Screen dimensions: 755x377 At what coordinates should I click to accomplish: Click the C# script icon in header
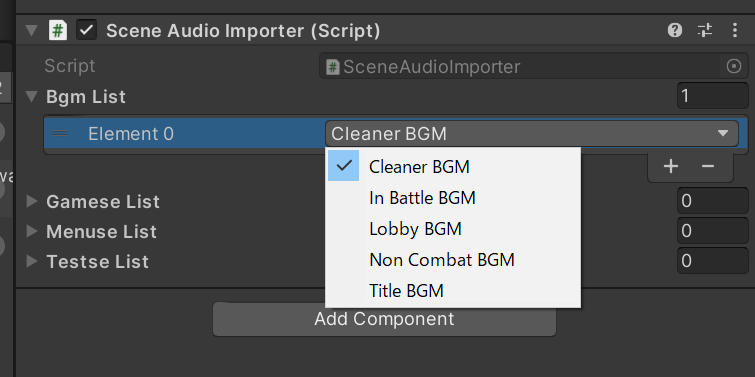[x=58, y=30]
